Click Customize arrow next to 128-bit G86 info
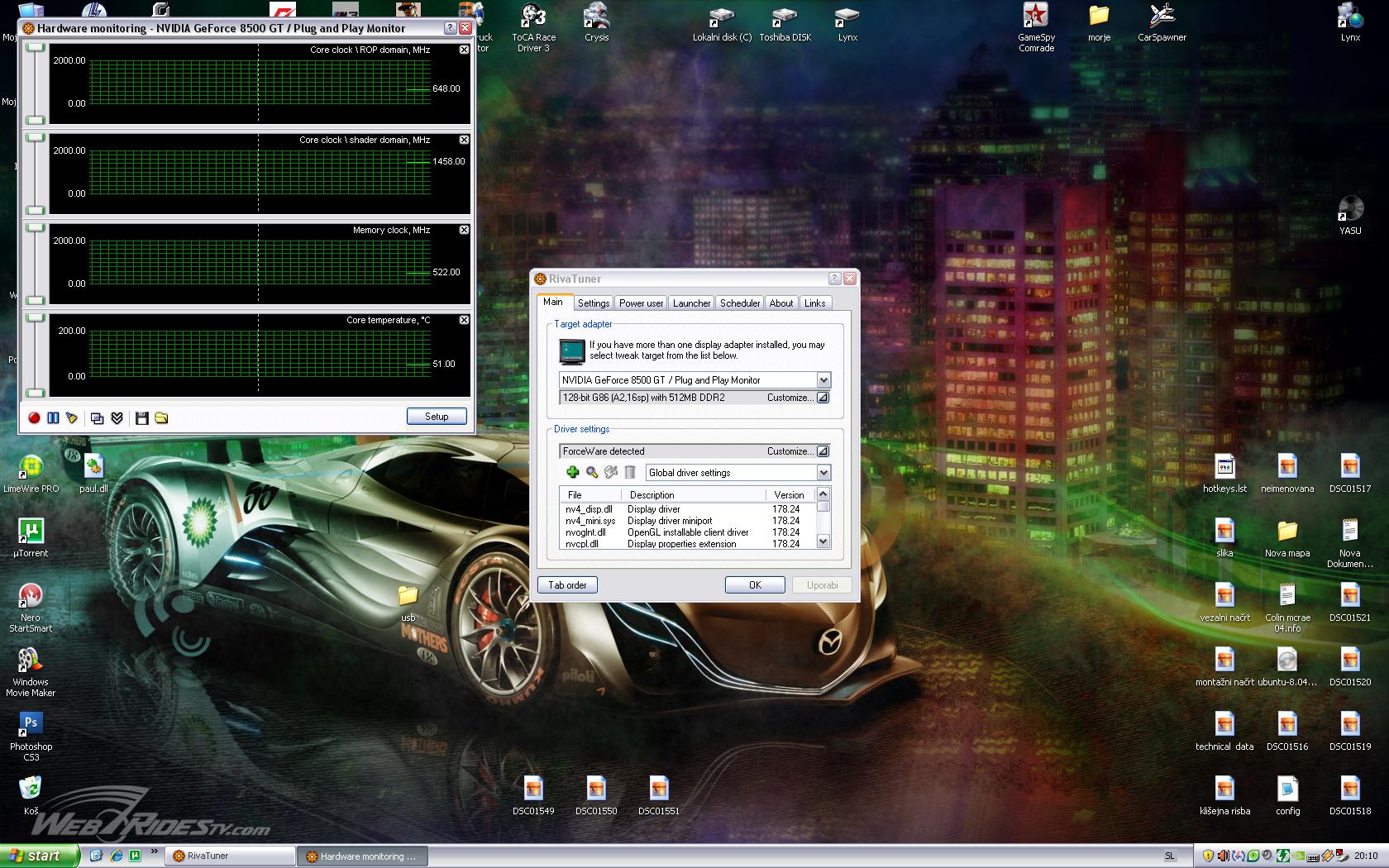The height and width of the screenshot is (868, 1389). (823, 398)
